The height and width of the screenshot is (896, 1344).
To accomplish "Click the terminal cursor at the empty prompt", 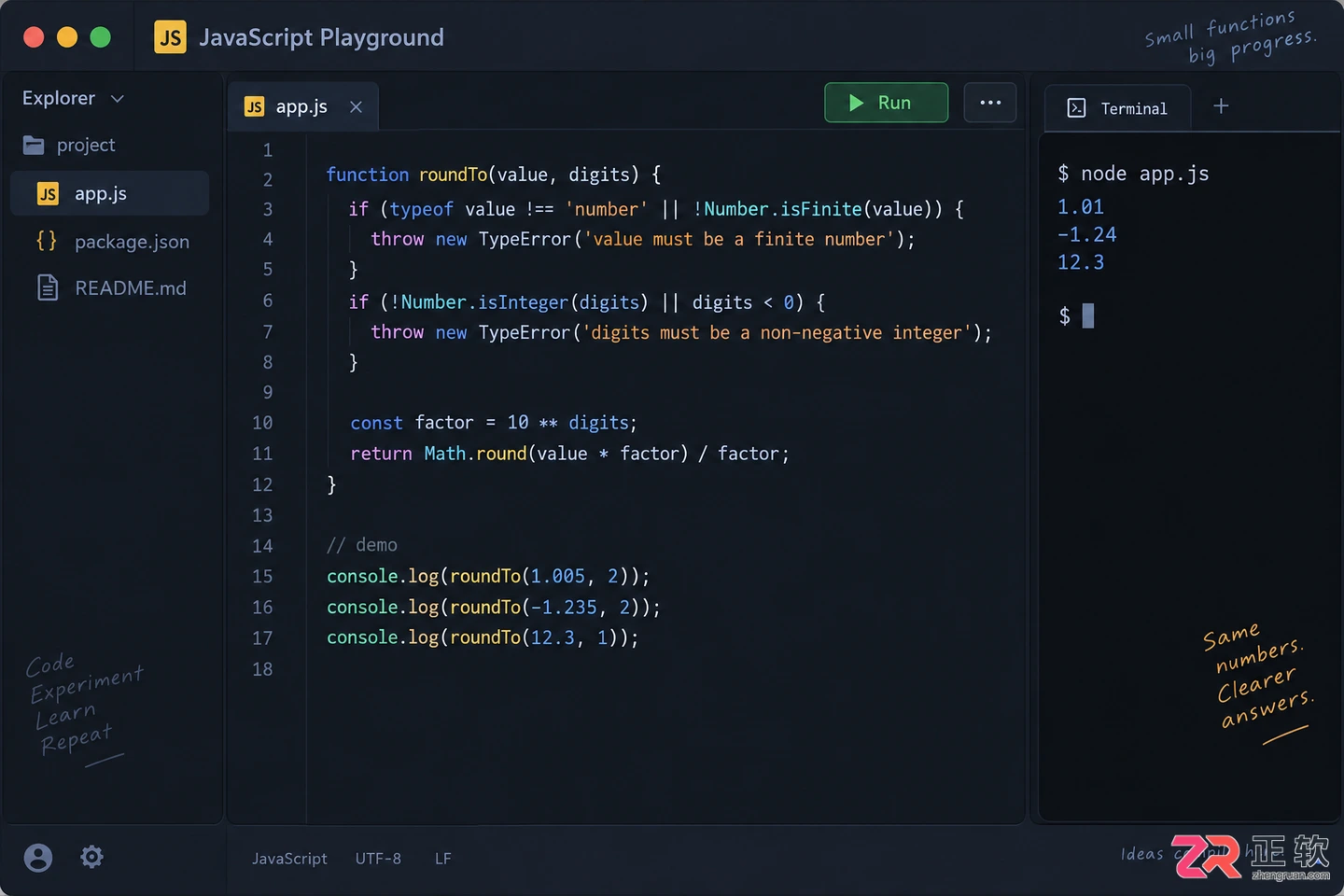I will pyautogui.click(x=1087, y=315).
